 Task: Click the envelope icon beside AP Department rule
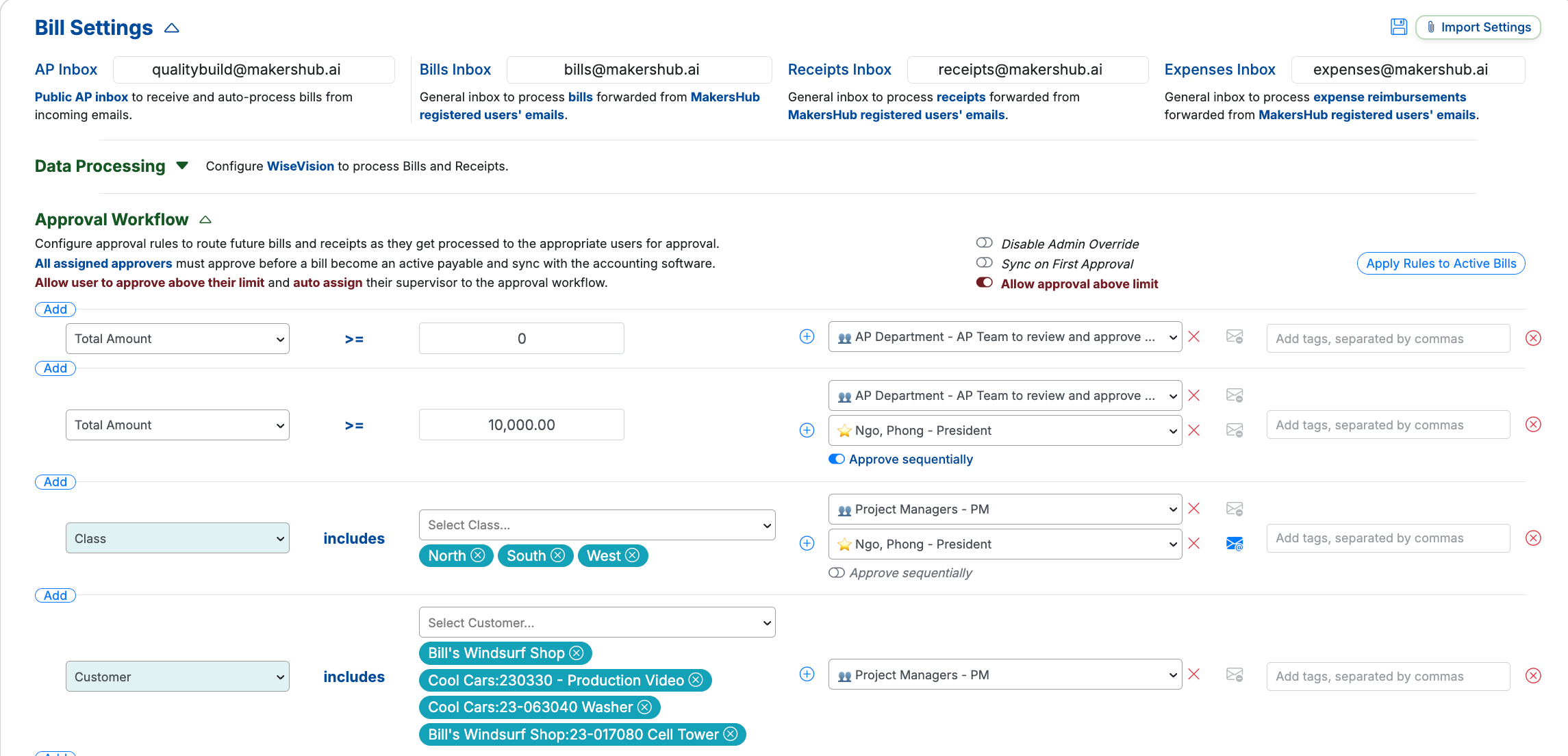(1235, 336)
